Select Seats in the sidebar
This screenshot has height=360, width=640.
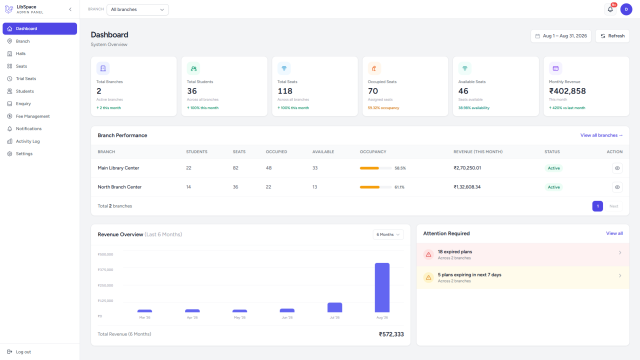point(40,66)
